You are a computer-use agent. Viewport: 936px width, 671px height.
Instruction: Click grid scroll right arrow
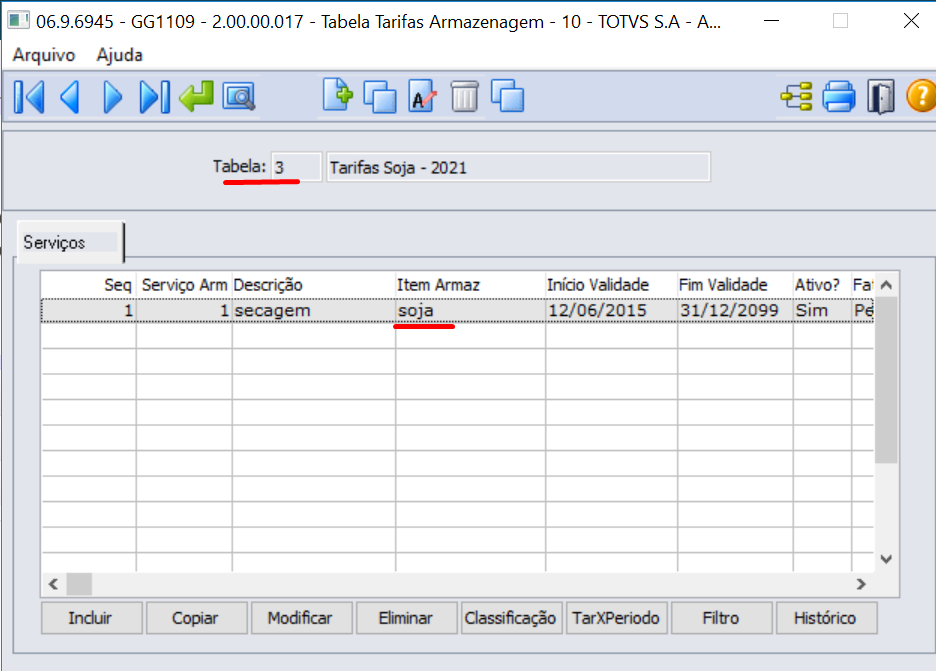click(861, 584)
